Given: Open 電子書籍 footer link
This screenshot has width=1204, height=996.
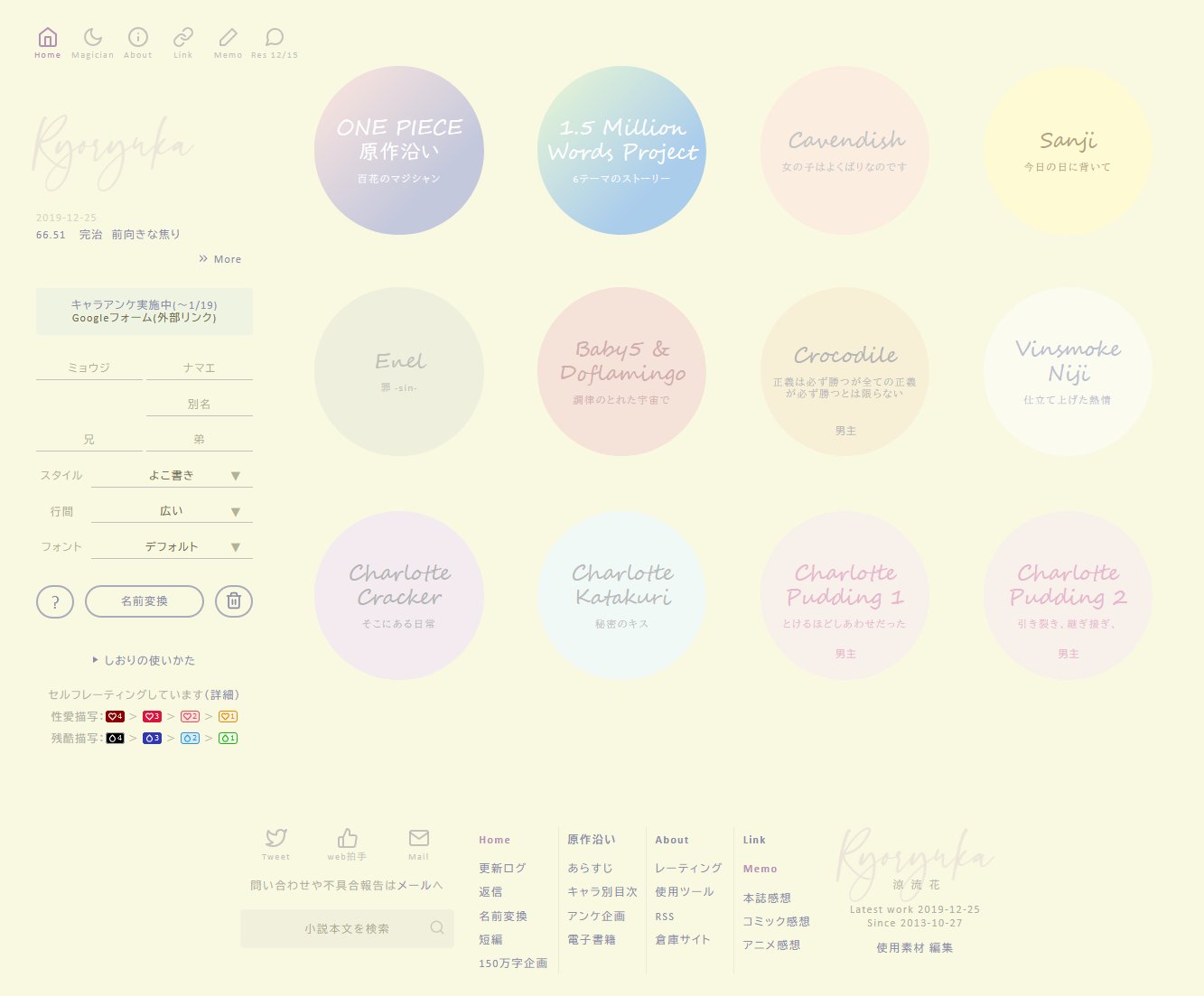Looking at the screenshot, I should [592, 939].
